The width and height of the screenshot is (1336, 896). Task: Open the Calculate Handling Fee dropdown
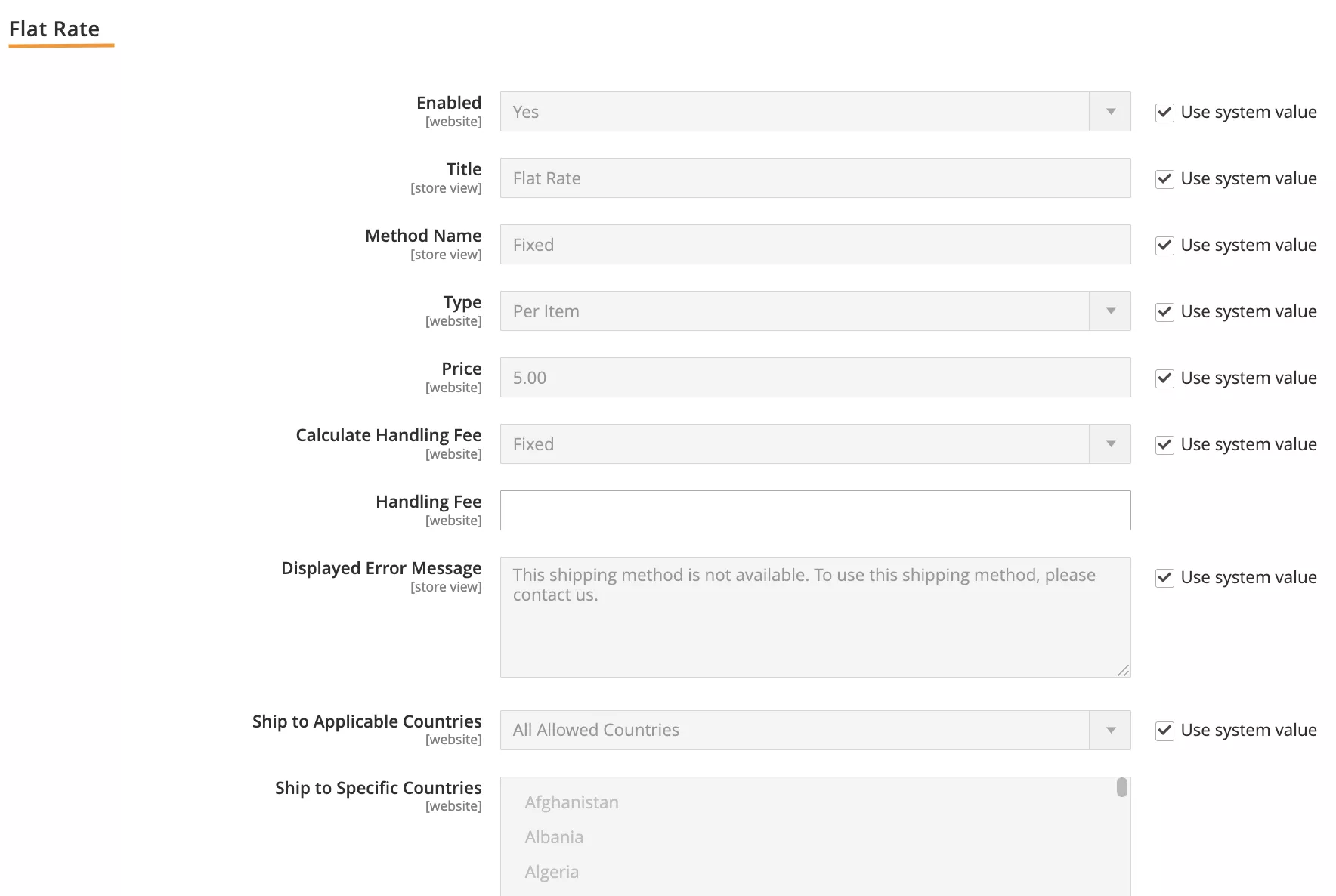click(1110, 444)
